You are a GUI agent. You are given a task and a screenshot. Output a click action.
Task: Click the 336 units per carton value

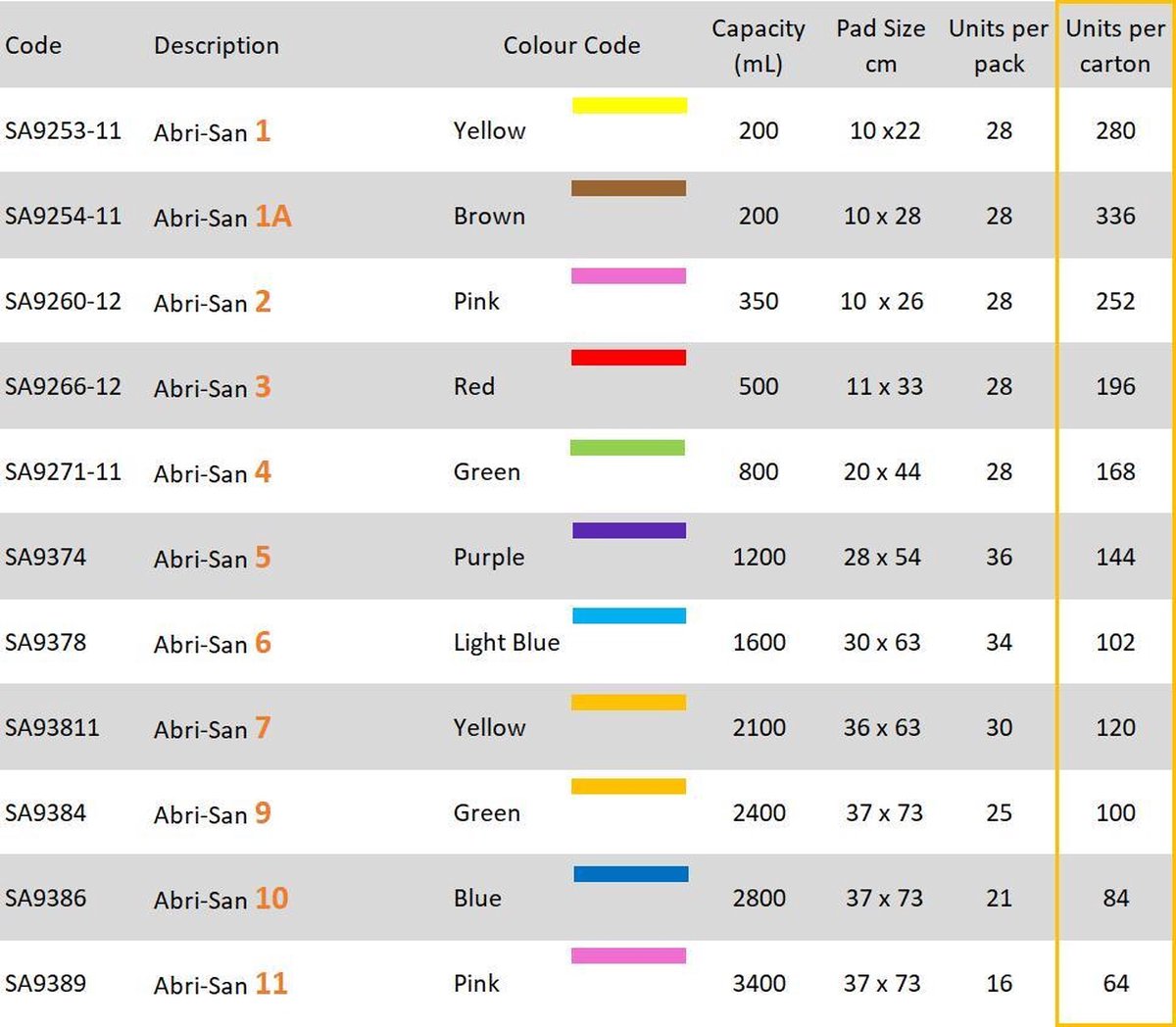(1115, 216)
